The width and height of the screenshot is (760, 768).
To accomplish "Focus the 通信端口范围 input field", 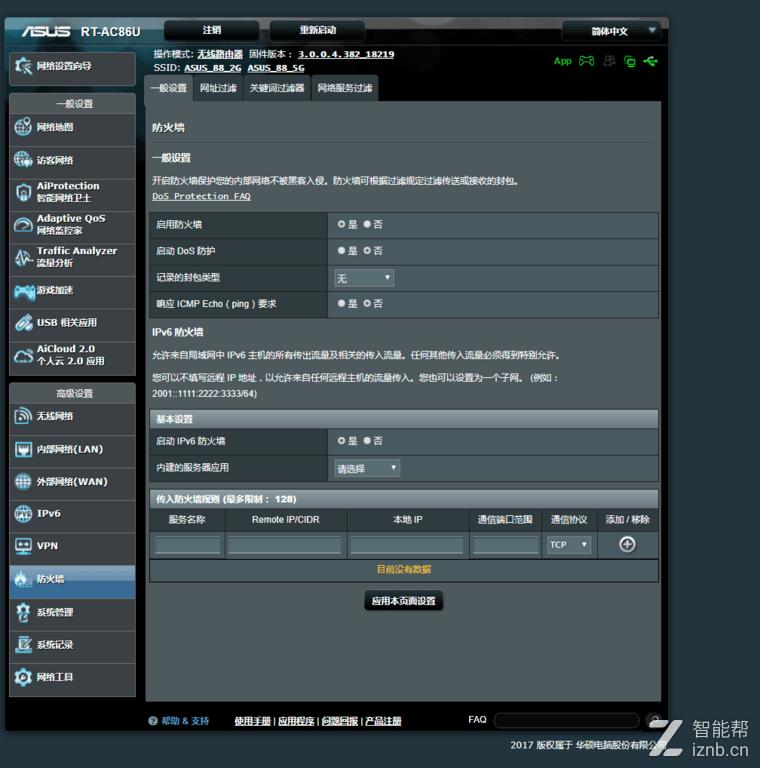I will [x=505, y=545].
